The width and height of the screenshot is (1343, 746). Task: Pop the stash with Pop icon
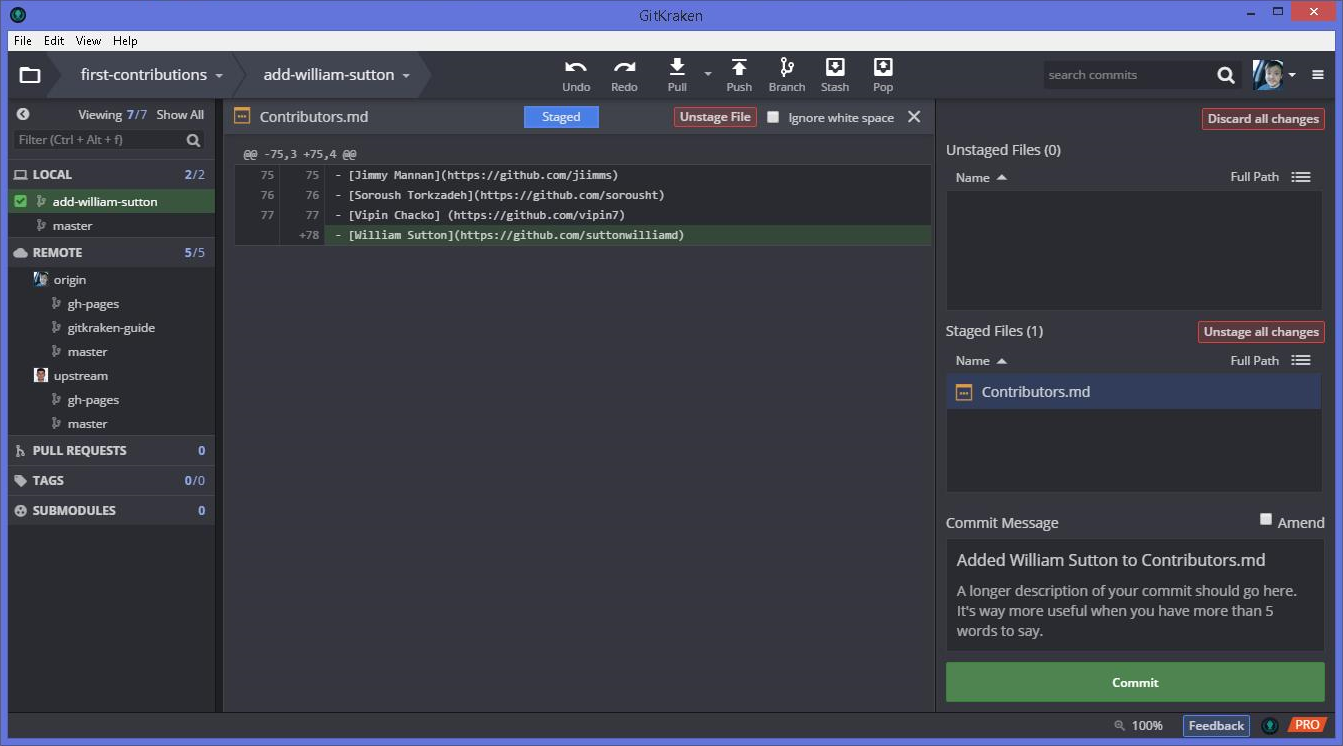pyautogui.click(x=883, y=67)
